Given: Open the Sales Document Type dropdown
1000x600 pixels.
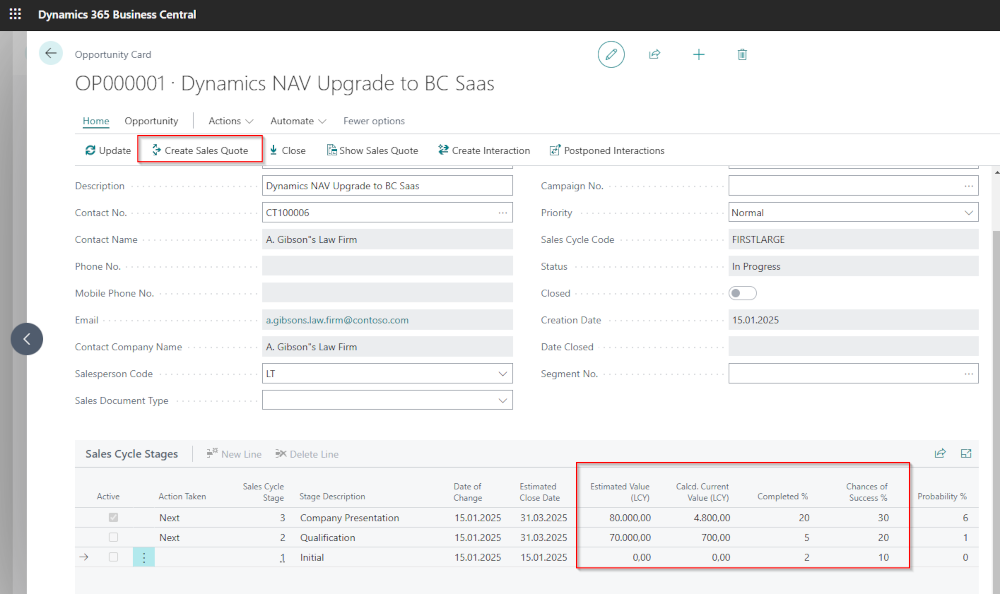Looking at the screenshot, I should tap(502, 400).
